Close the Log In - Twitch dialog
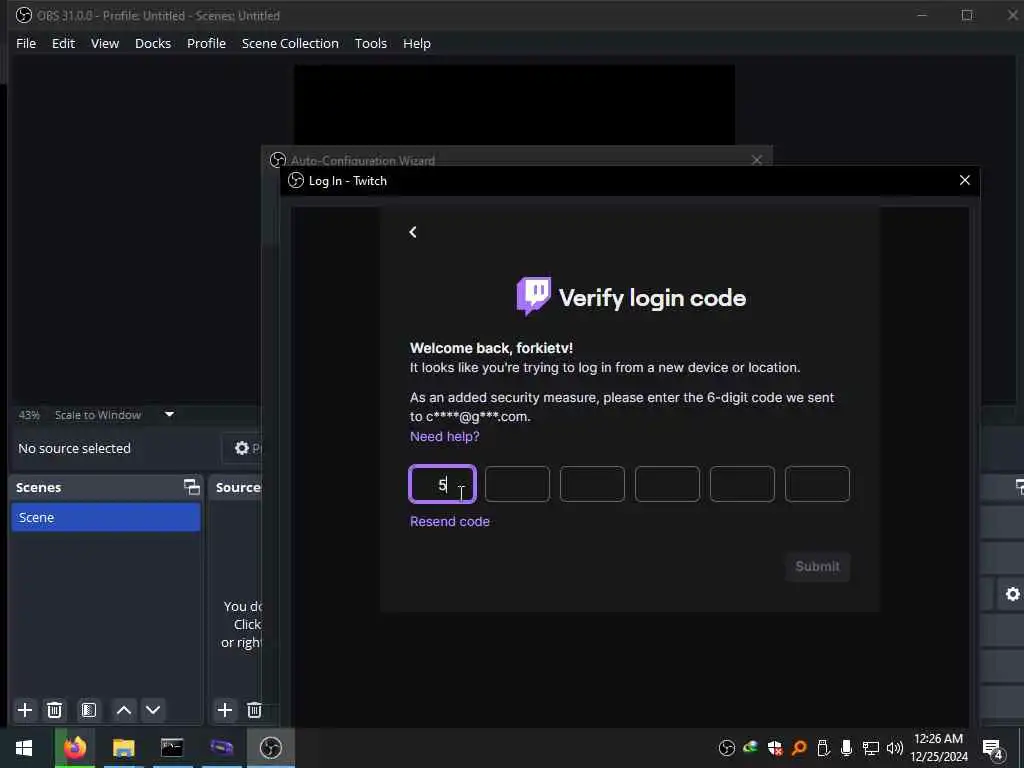The width and height of the screenshot is (1024, 768). 965,180
